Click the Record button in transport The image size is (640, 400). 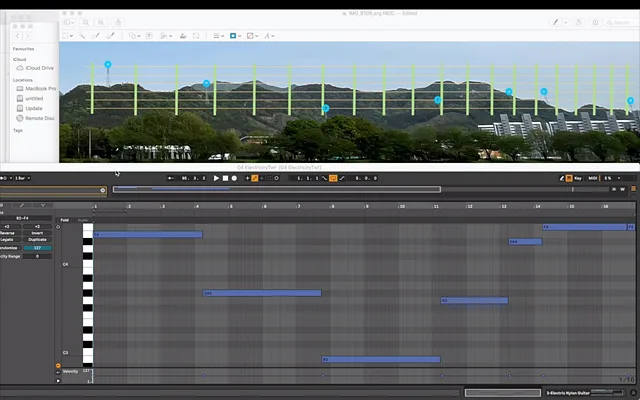click(x=235, y=178)
